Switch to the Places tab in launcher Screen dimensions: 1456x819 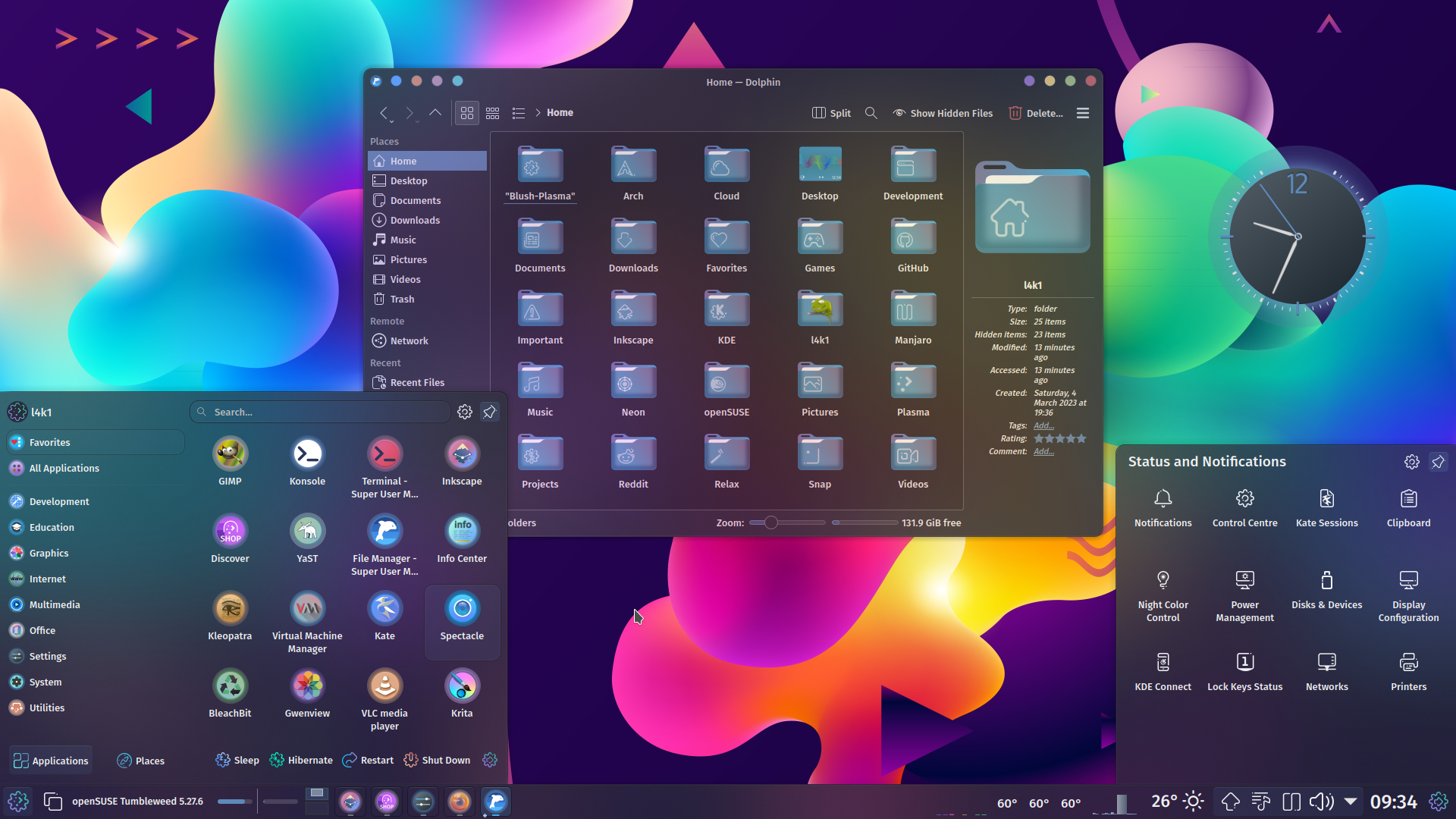coord(140,760)
